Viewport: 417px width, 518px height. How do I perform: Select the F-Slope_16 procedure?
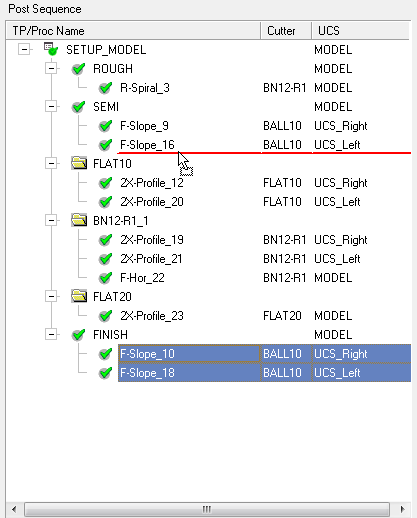[x=147, y=145]
